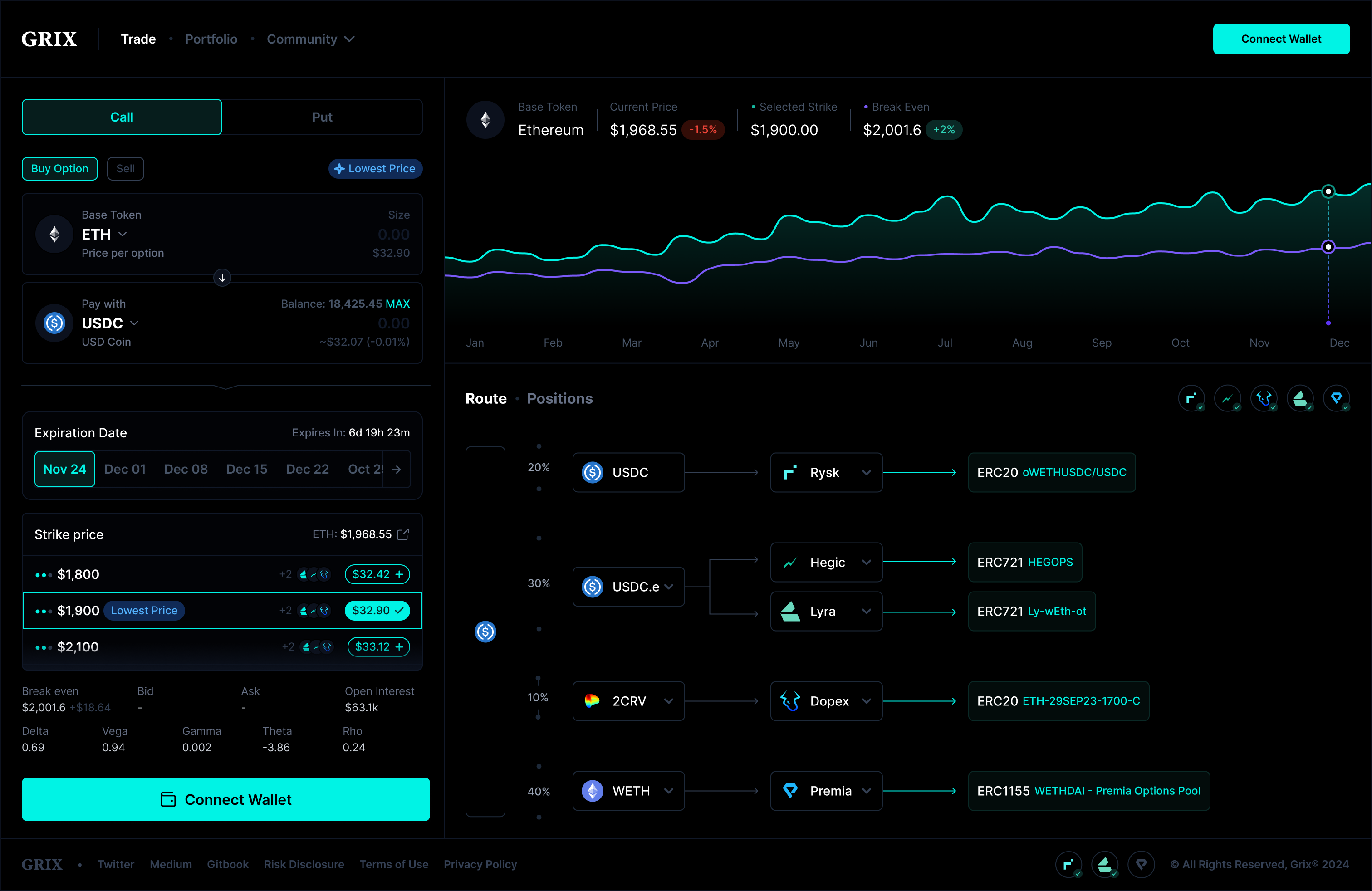Toggle the Dopex bull protocol icon
1372x891 pixels.
(1265, 398)
